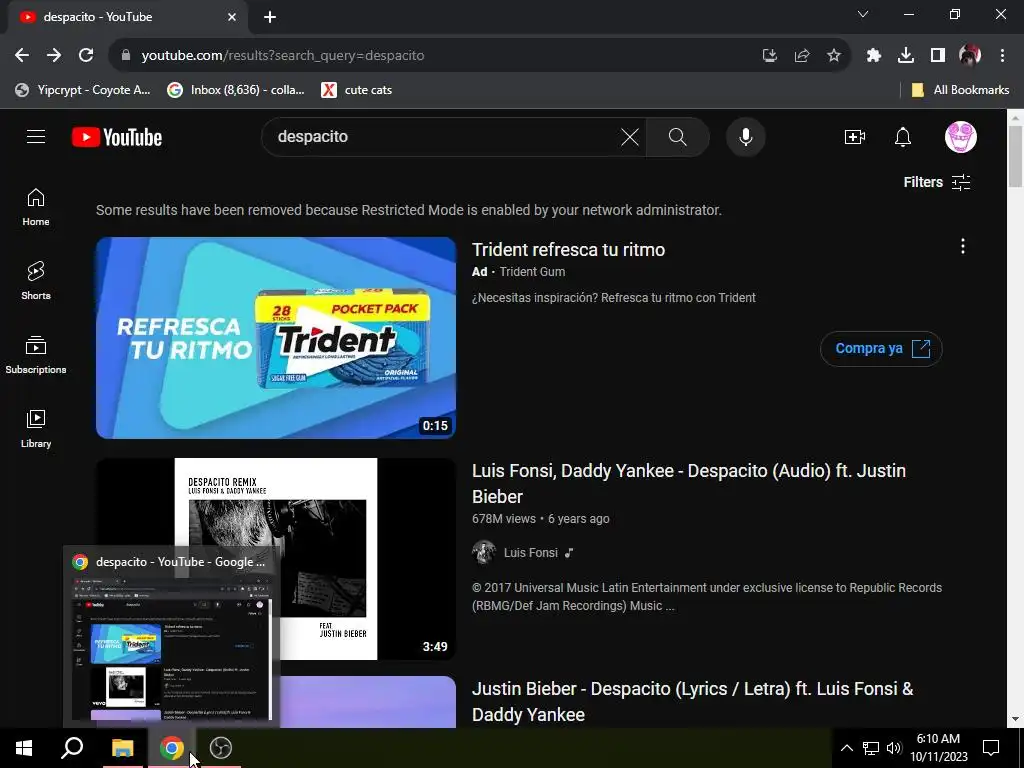Install app icon in the address bar
The image size is (1024, 768).
click(769, 56)
